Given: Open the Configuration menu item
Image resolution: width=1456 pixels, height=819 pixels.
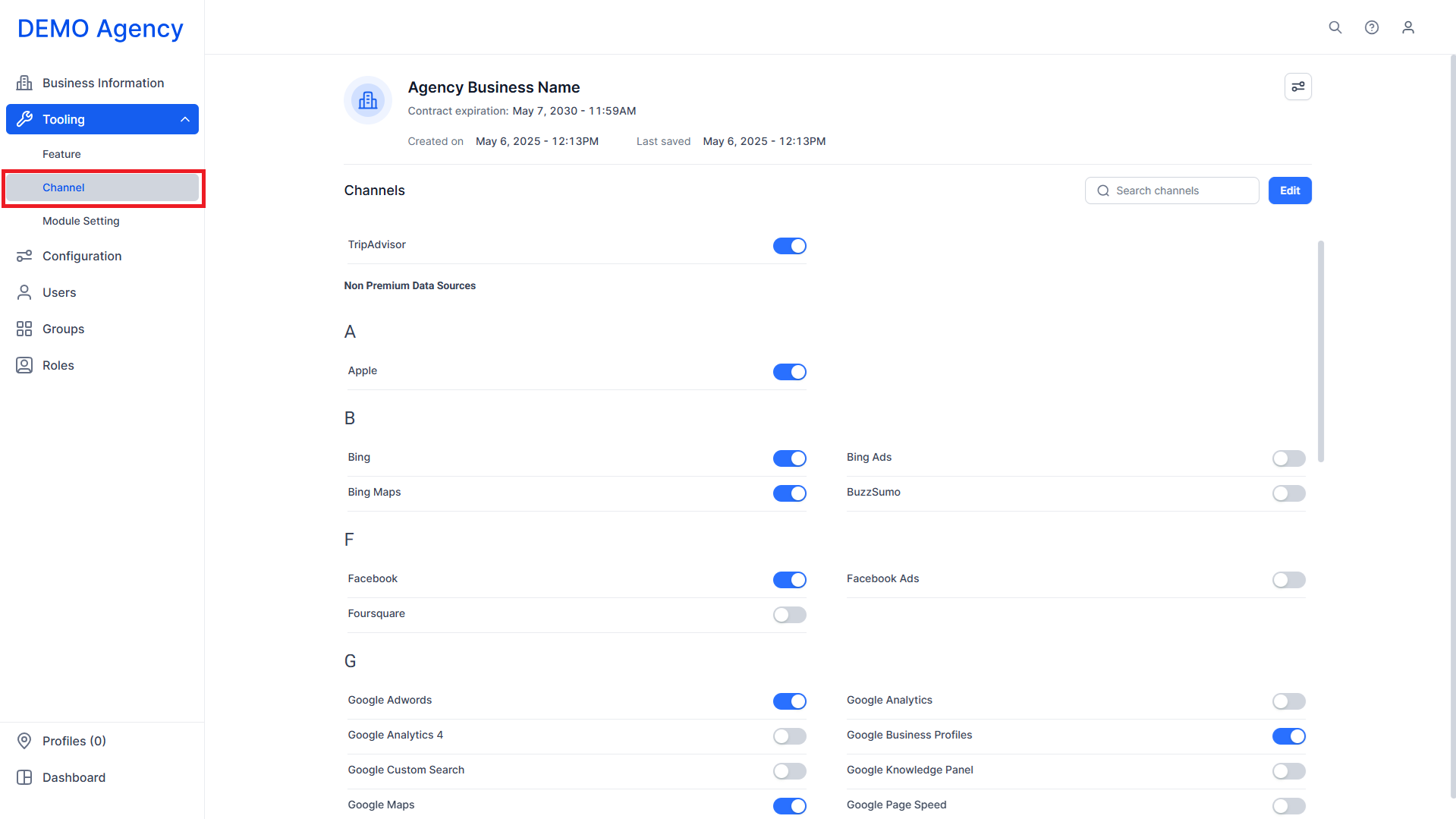Looking at the screenshot, I should tap(102, 256).
